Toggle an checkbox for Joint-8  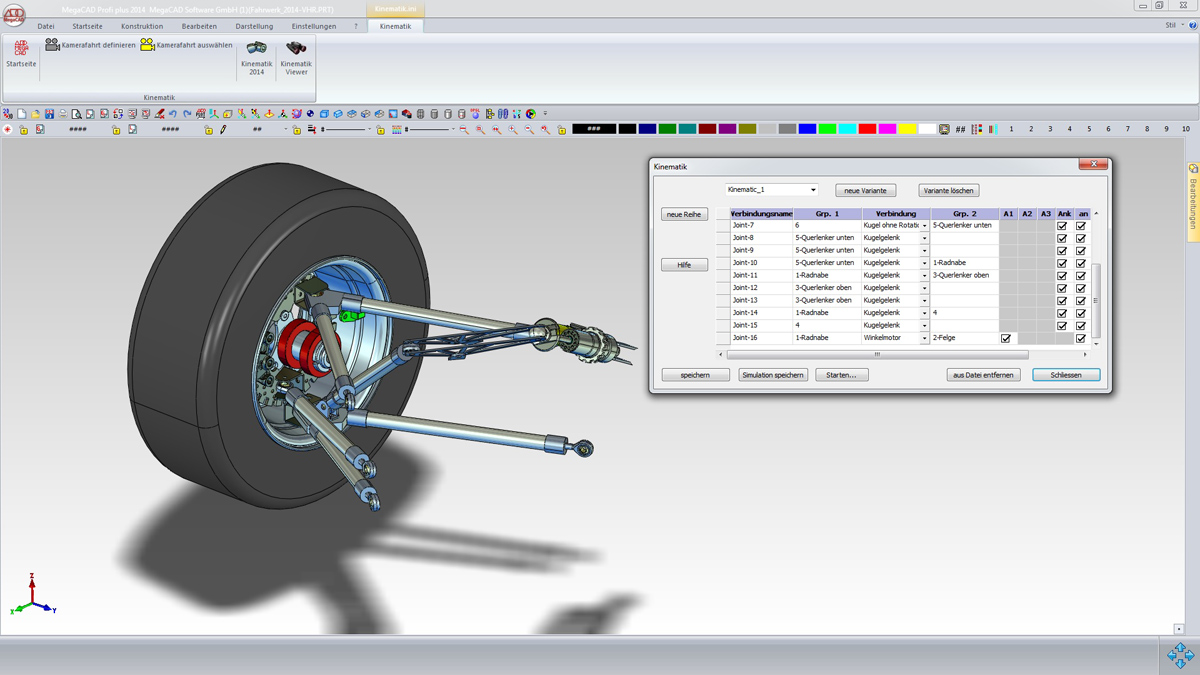1081,238
